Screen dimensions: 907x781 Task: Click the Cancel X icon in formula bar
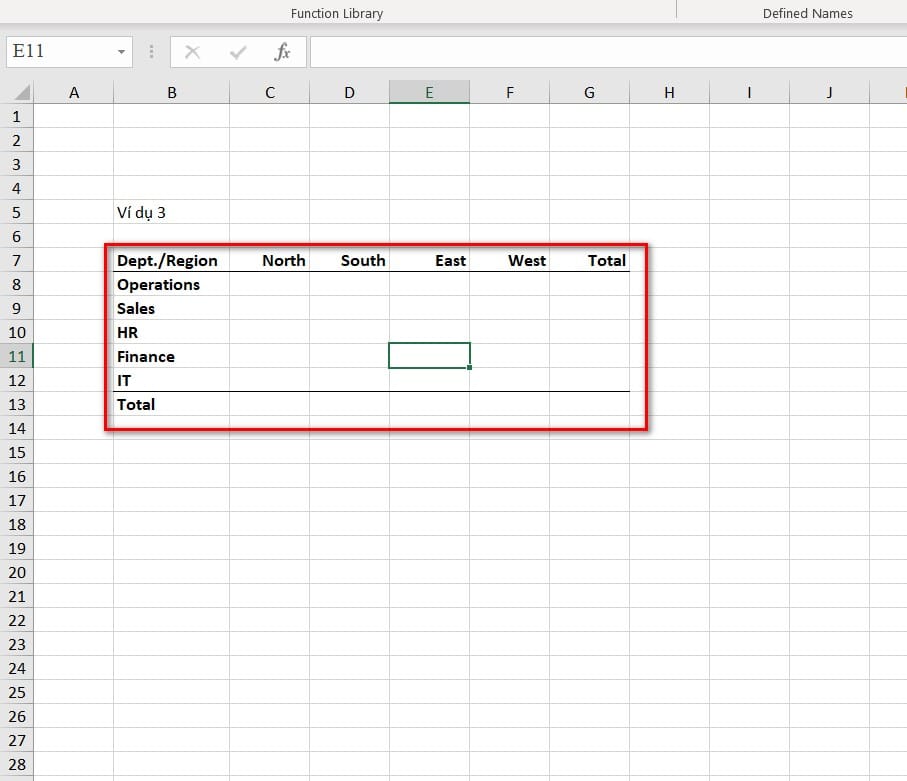192,52
